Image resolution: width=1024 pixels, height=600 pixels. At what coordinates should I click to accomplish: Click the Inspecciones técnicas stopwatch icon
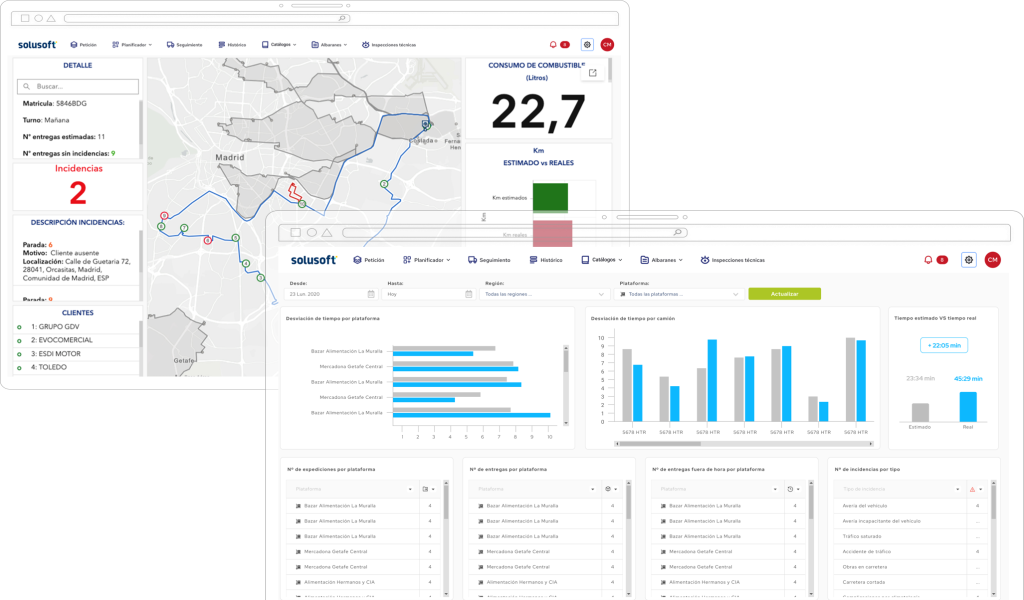(704, 259)
